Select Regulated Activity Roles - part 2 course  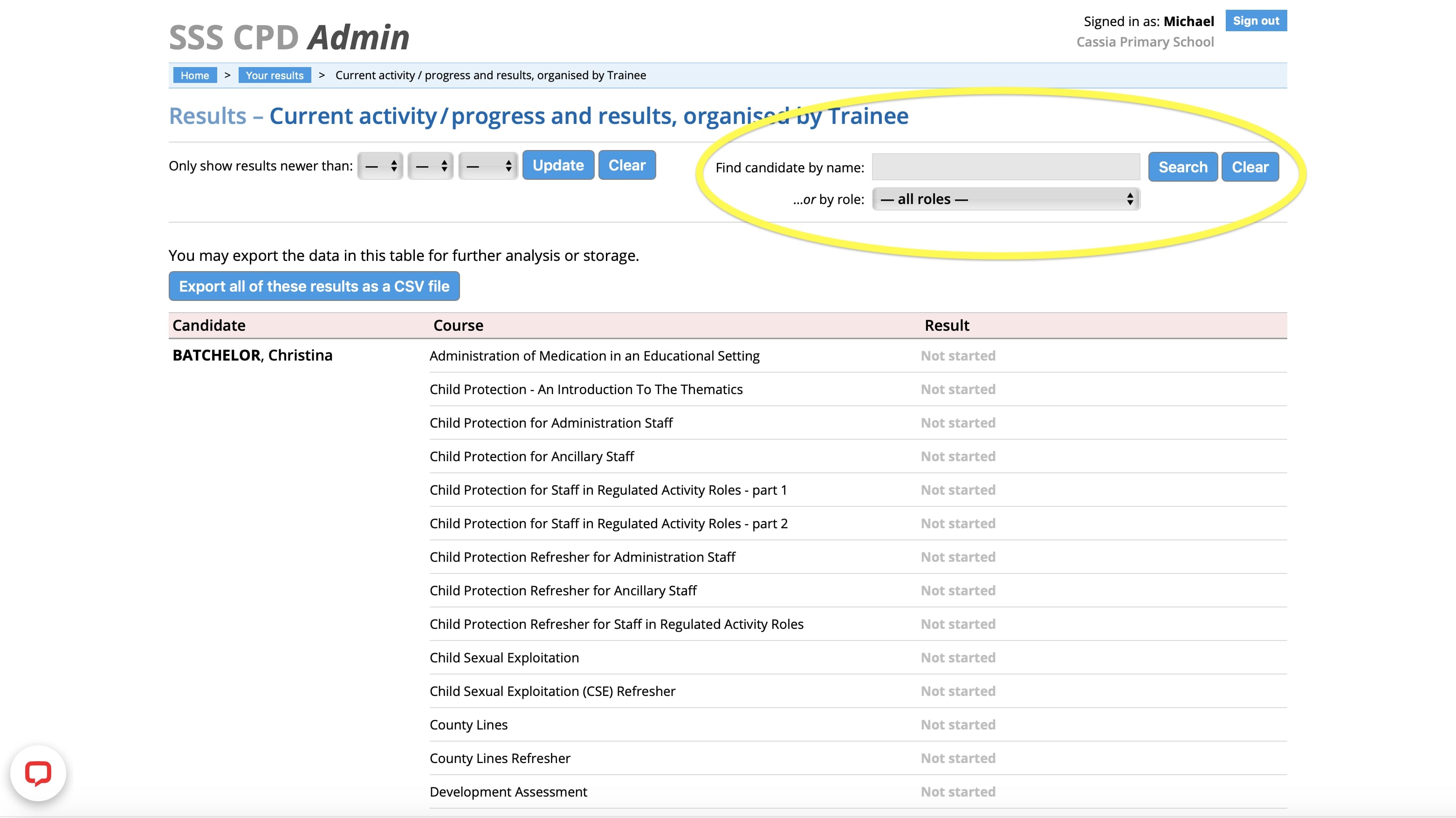(x=608, y=523)
